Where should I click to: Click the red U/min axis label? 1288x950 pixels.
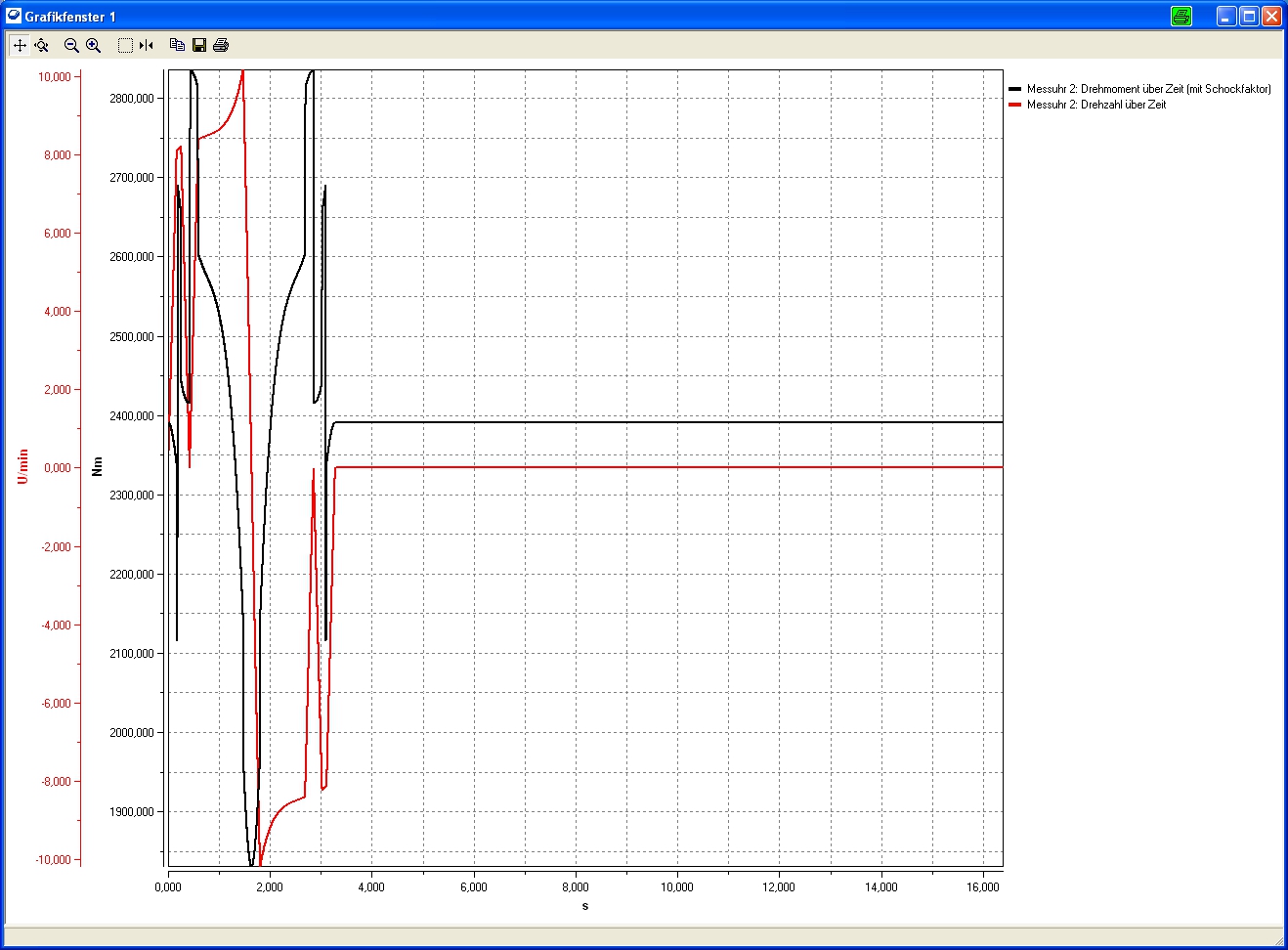[x=23, y=466]
